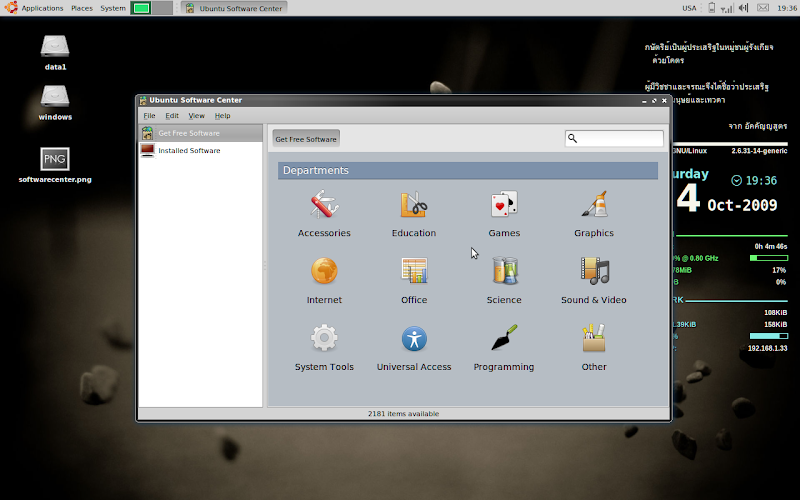Select Get Free Software sidebar label

[189, 133]
